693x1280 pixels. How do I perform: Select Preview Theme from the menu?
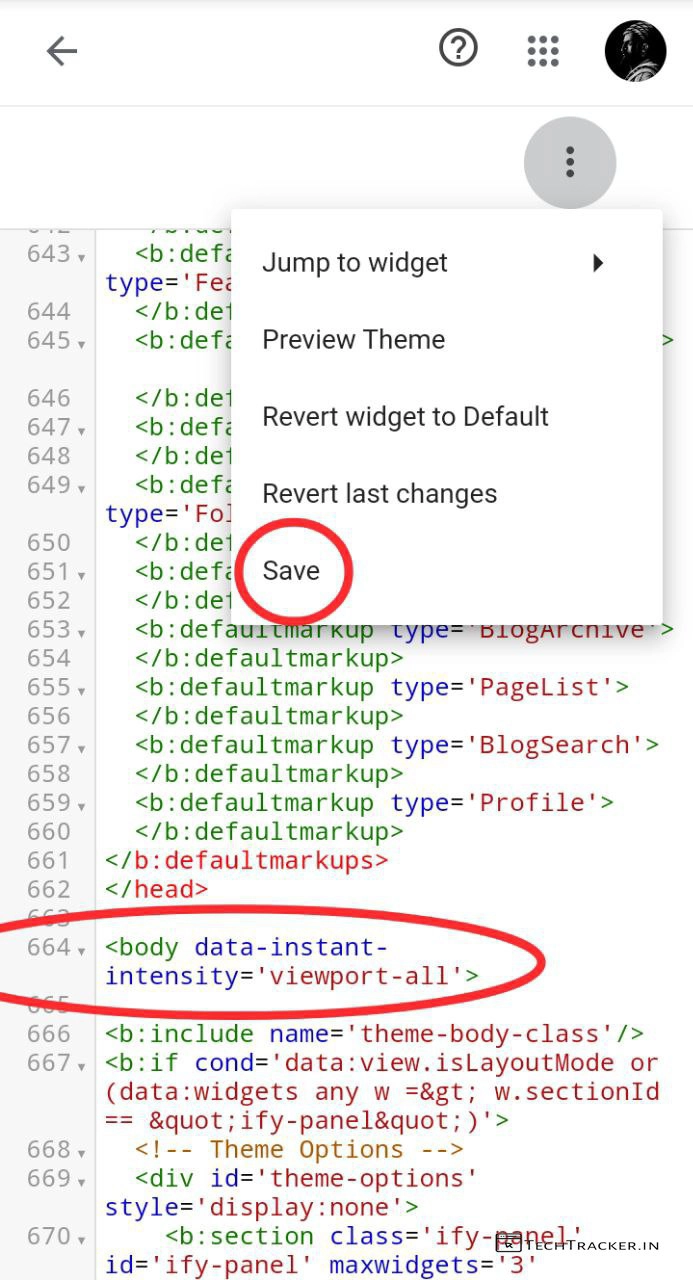353,340
